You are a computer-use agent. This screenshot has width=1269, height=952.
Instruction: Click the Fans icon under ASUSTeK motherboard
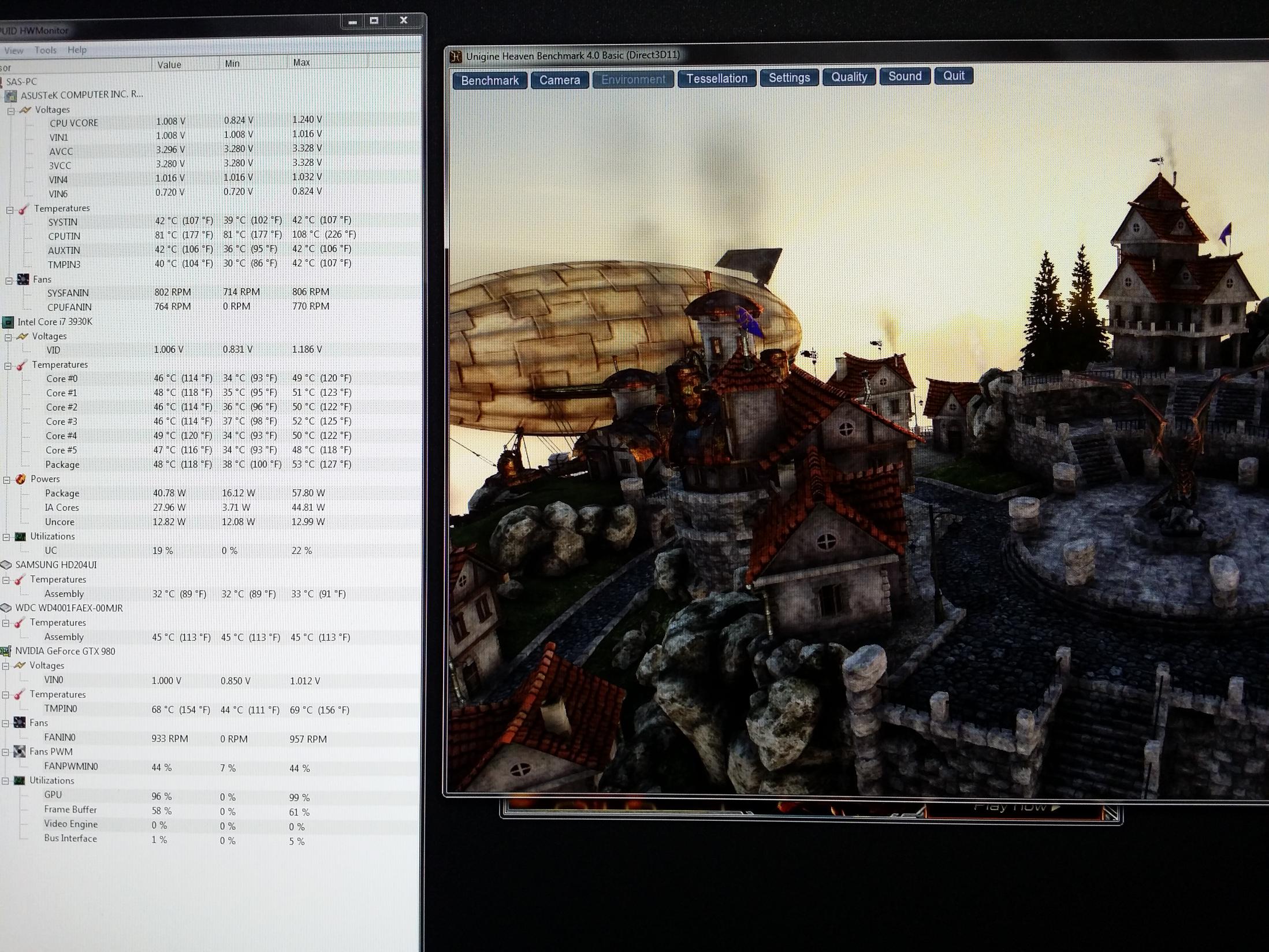point(23,280)
